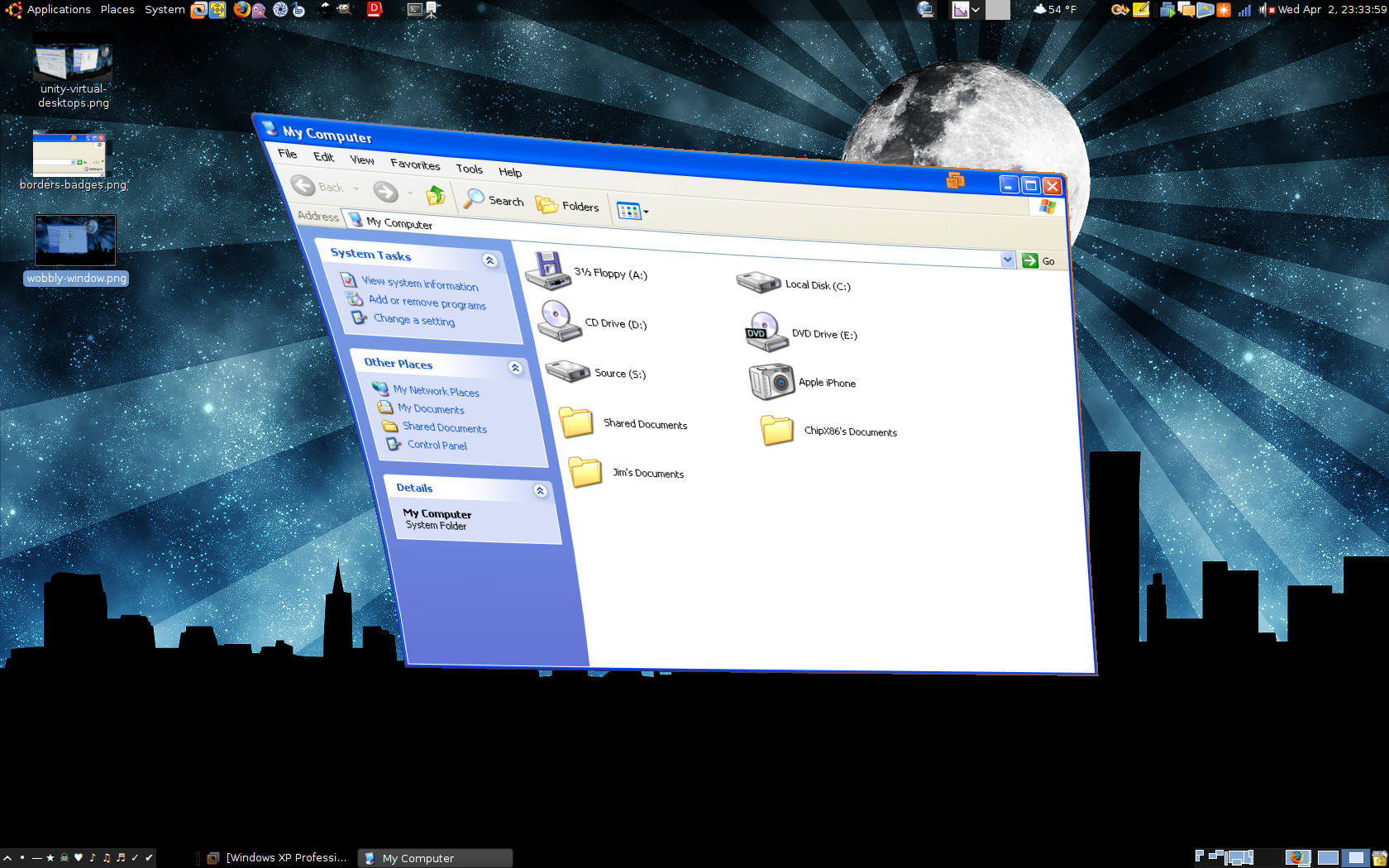Image resolution: width=1389 pixels, height=868 pixels.
Task: Open the system monitor graph dropdown arrow
Action: 976,10
